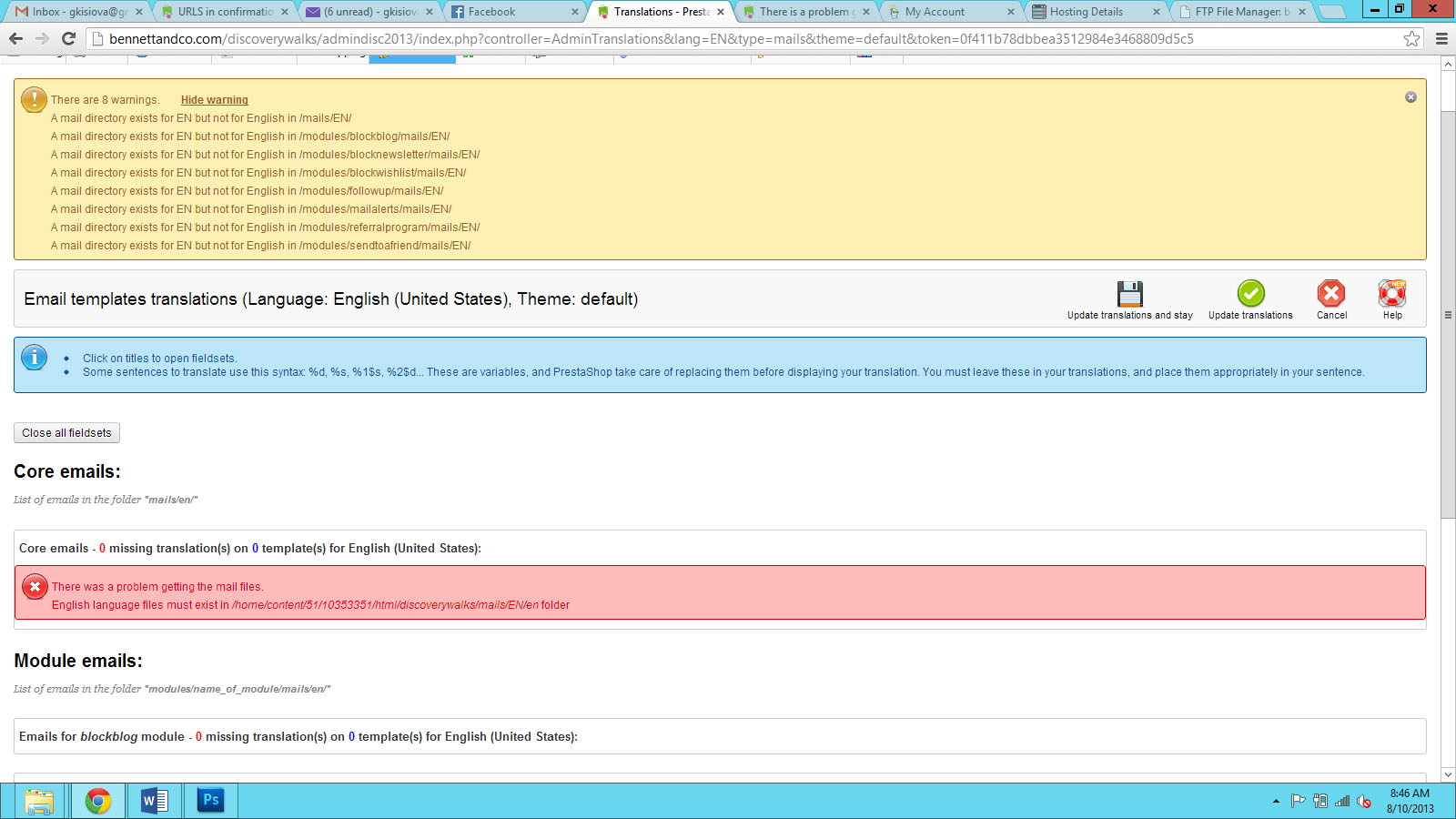Screen dimensions: 1456x819
Task: Click the warning line for /modules/mailalerts/mails/EN/
Action: click(251, 209)
